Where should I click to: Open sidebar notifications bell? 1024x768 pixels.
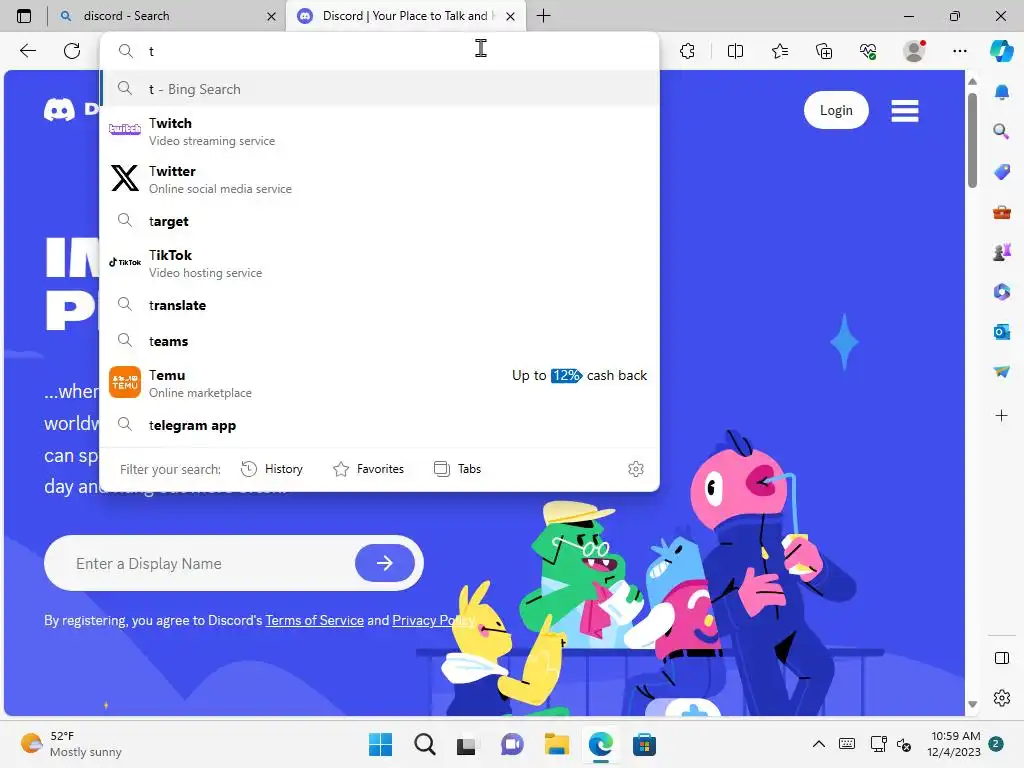(1002, 92)
